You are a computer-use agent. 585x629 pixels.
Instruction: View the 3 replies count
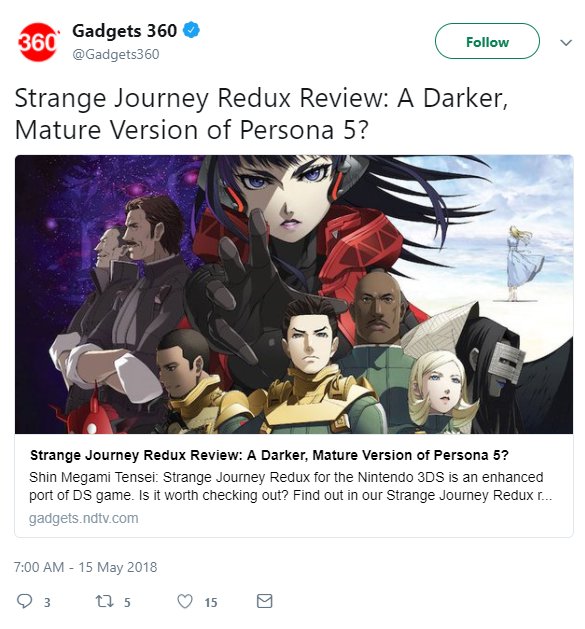tap(47, 602)
